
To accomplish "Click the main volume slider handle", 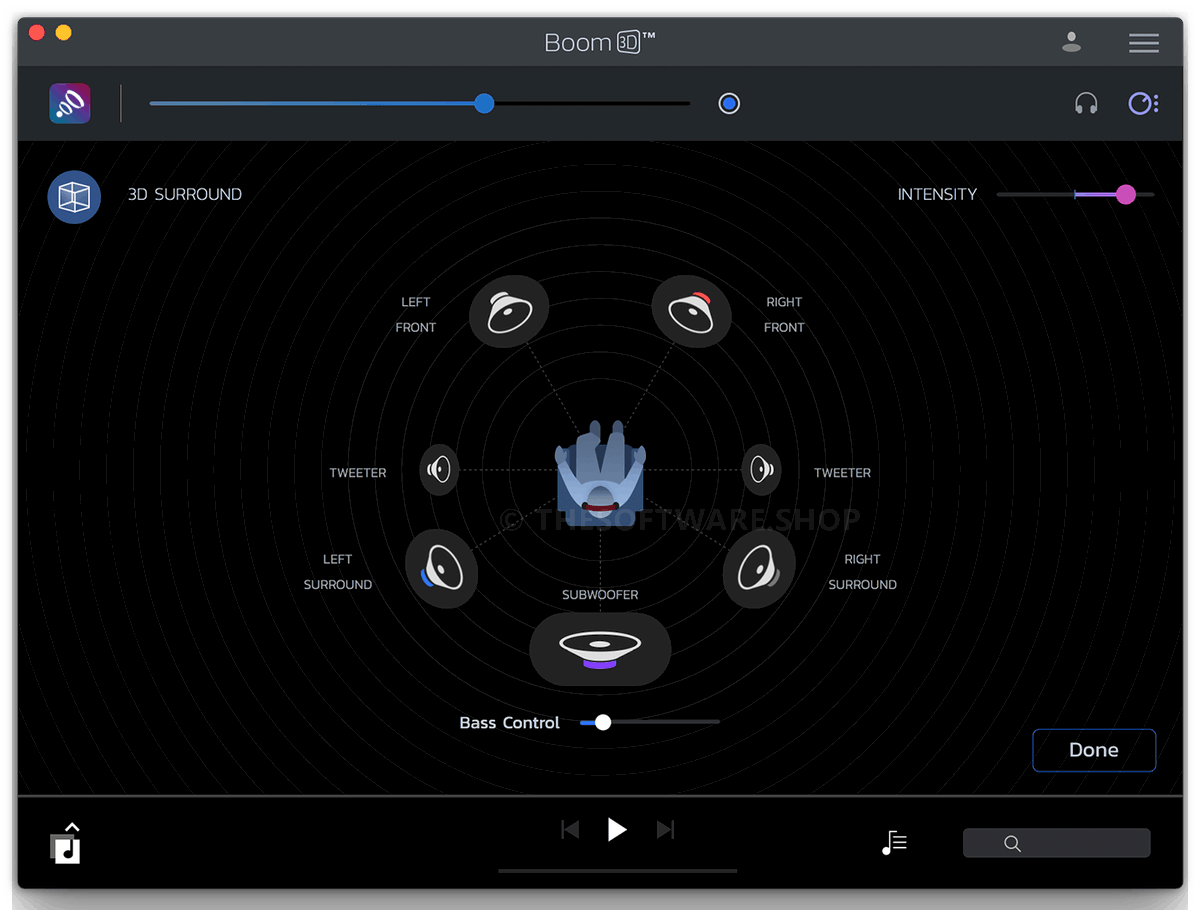I will (484, 103).
